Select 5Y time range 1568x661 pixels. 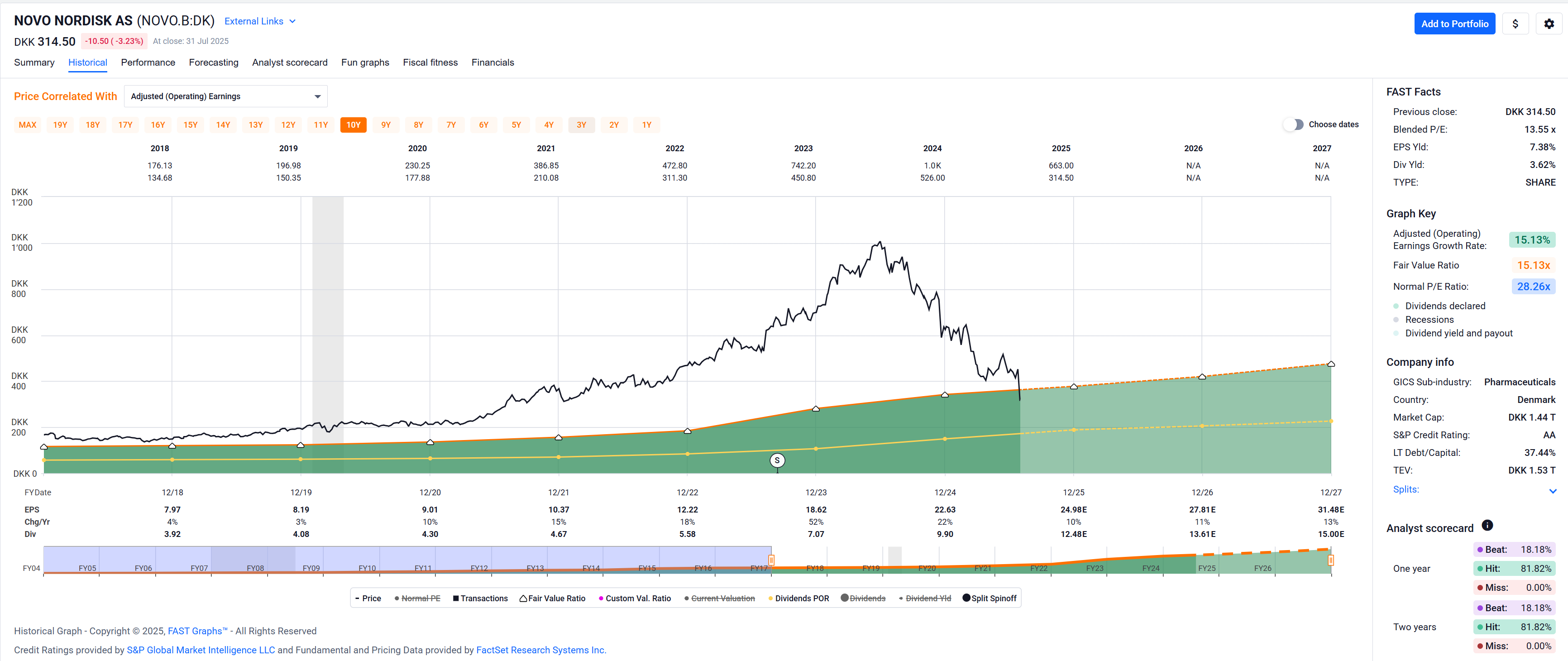[x=516, y=125]
